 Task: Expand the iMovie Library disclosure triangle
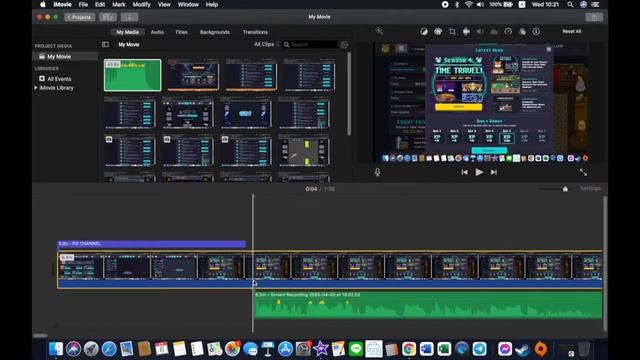pyautogui.click(x=36, y=88)
